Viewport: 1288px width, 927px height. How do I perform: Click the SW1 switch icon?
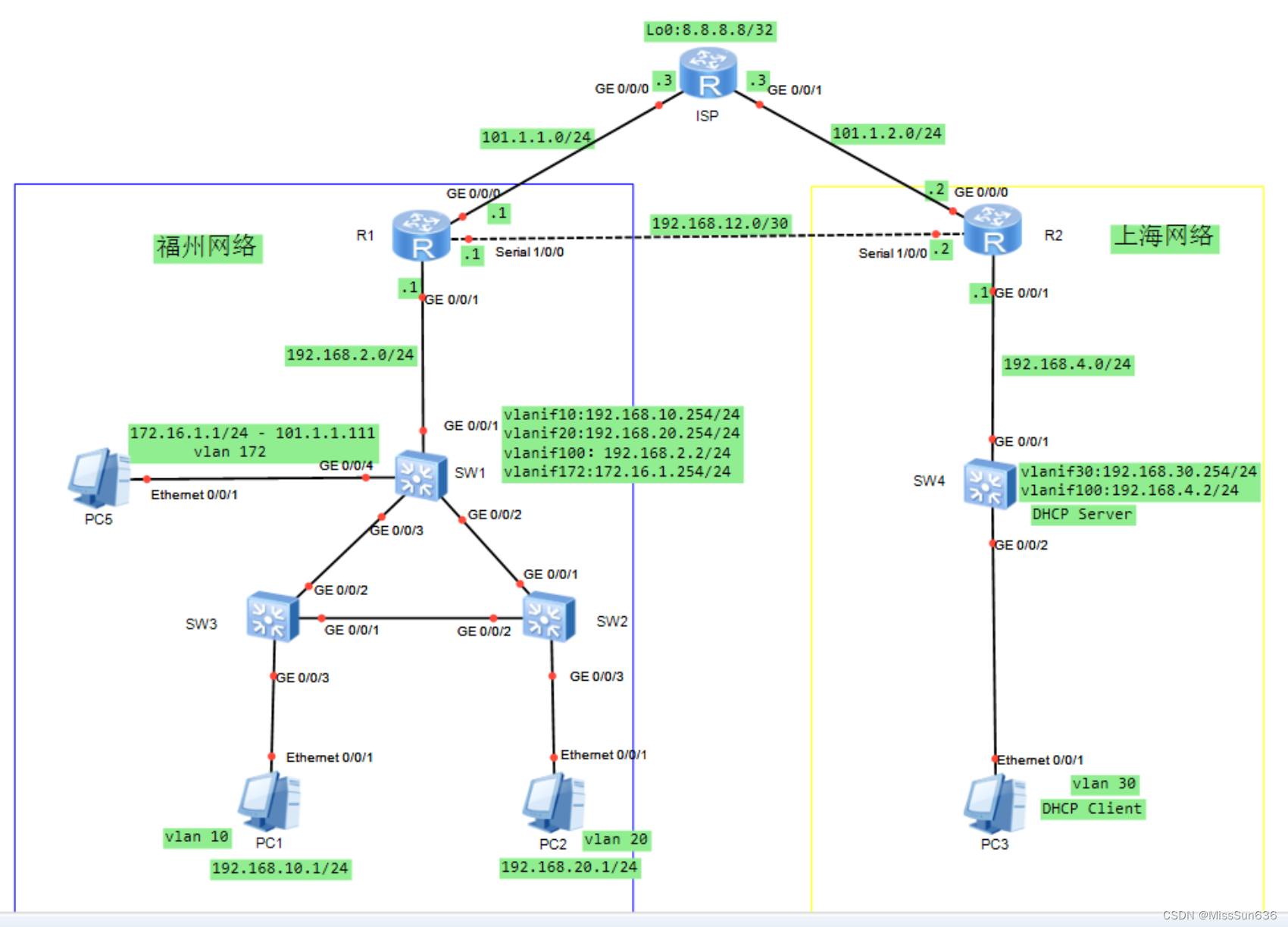[421, 475]
